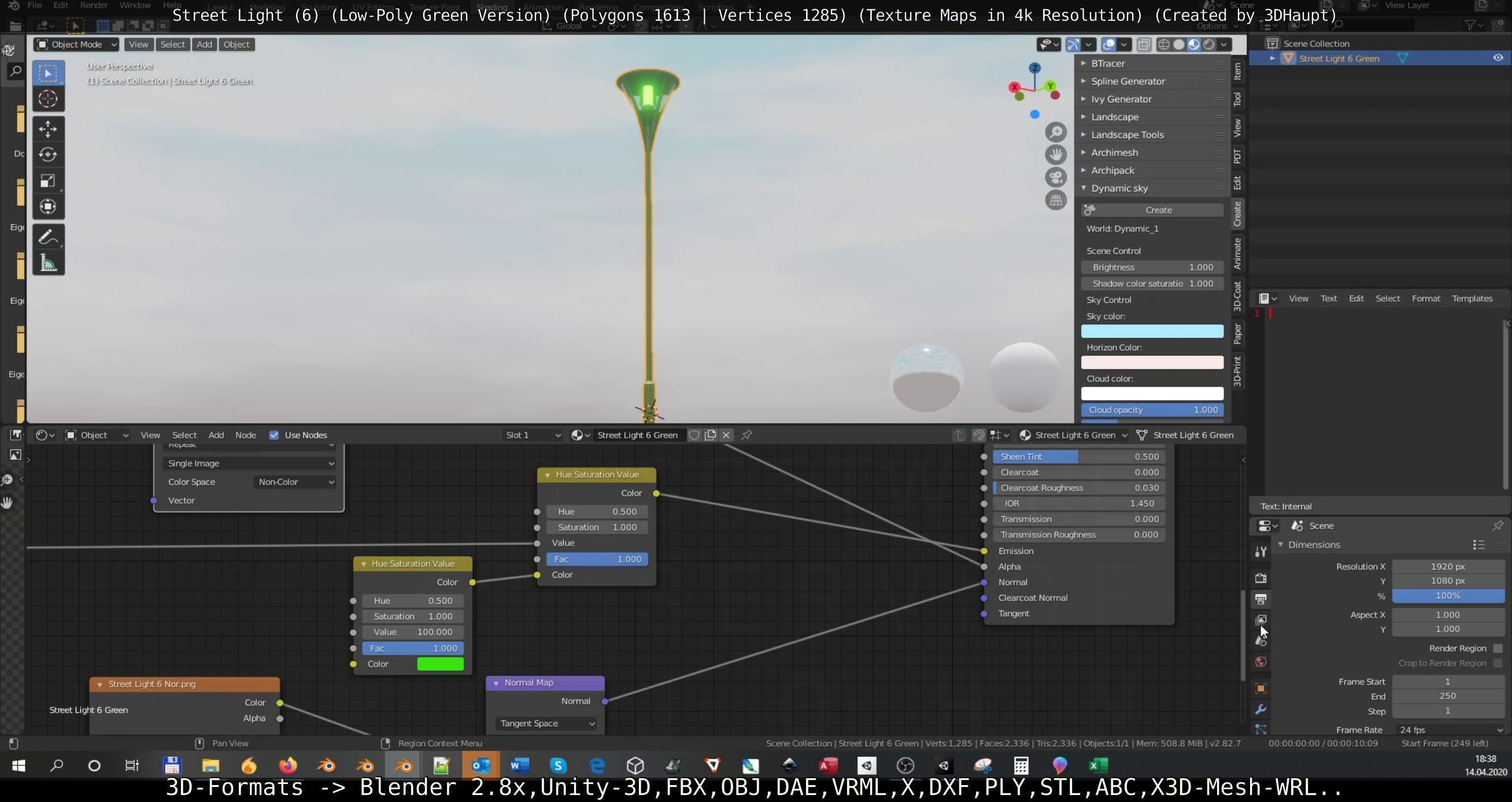Switch to the Item sidebar tab
This screenshot has width=1512, height=802.
pyautogui.click(x=1237, y=71)
